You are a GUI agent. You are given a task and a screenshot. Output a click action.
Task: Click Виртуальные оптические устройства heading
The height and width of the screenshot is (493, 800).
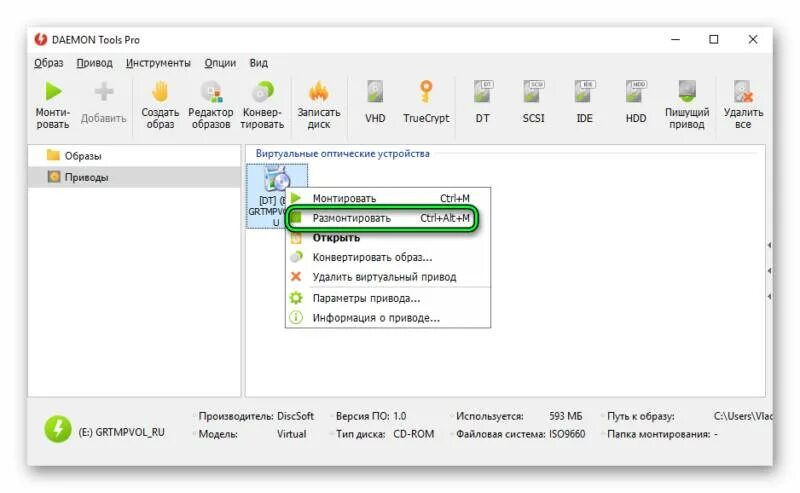(342, 153)
